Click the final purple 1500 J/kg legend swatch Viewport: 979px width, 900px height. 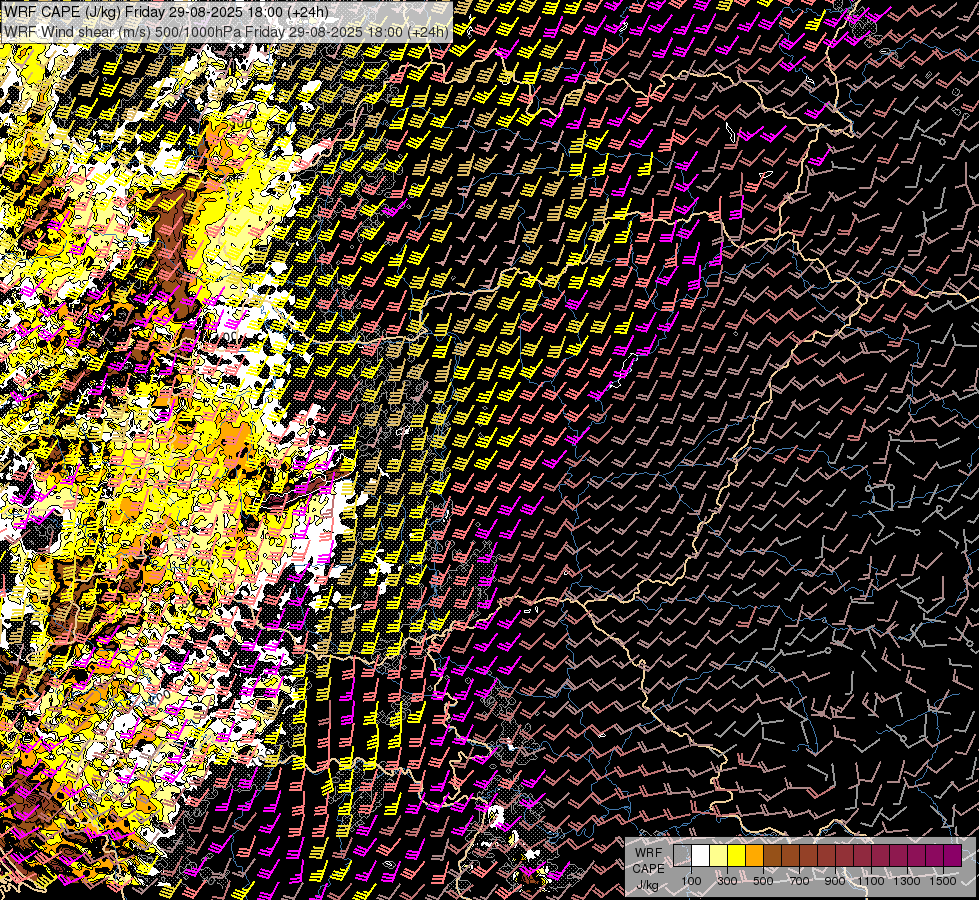952,855
